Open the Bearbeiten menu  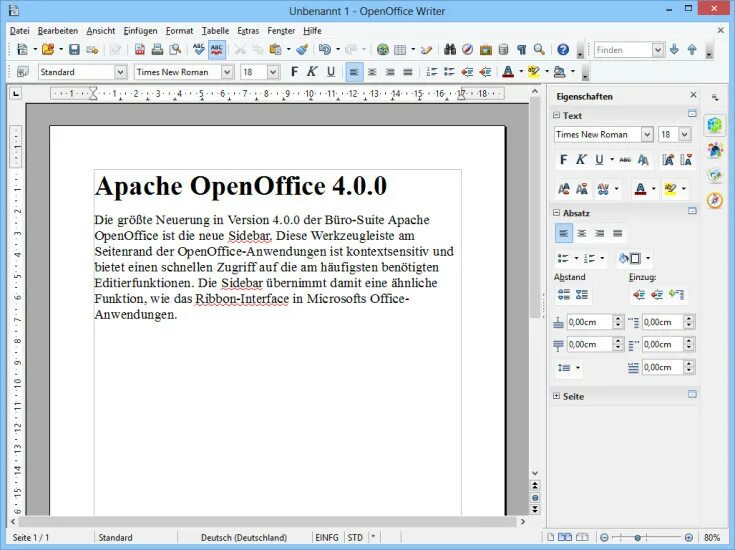[x=58, y=30]
